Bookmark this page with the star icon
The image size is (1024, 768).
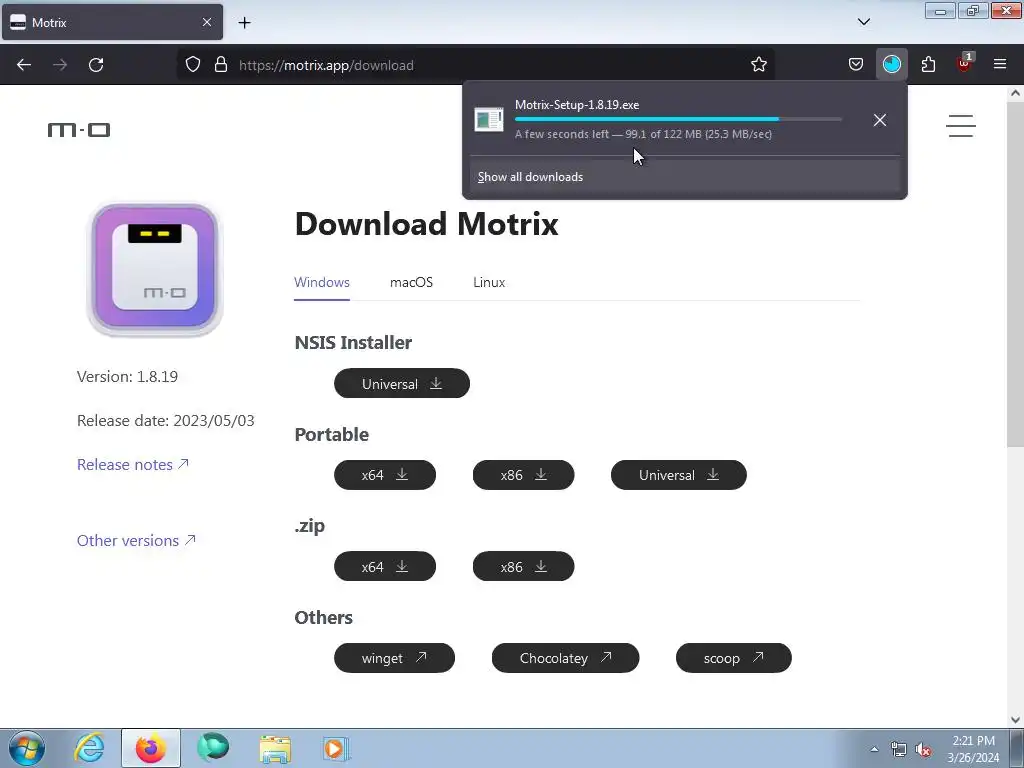[x=758, y=65]
